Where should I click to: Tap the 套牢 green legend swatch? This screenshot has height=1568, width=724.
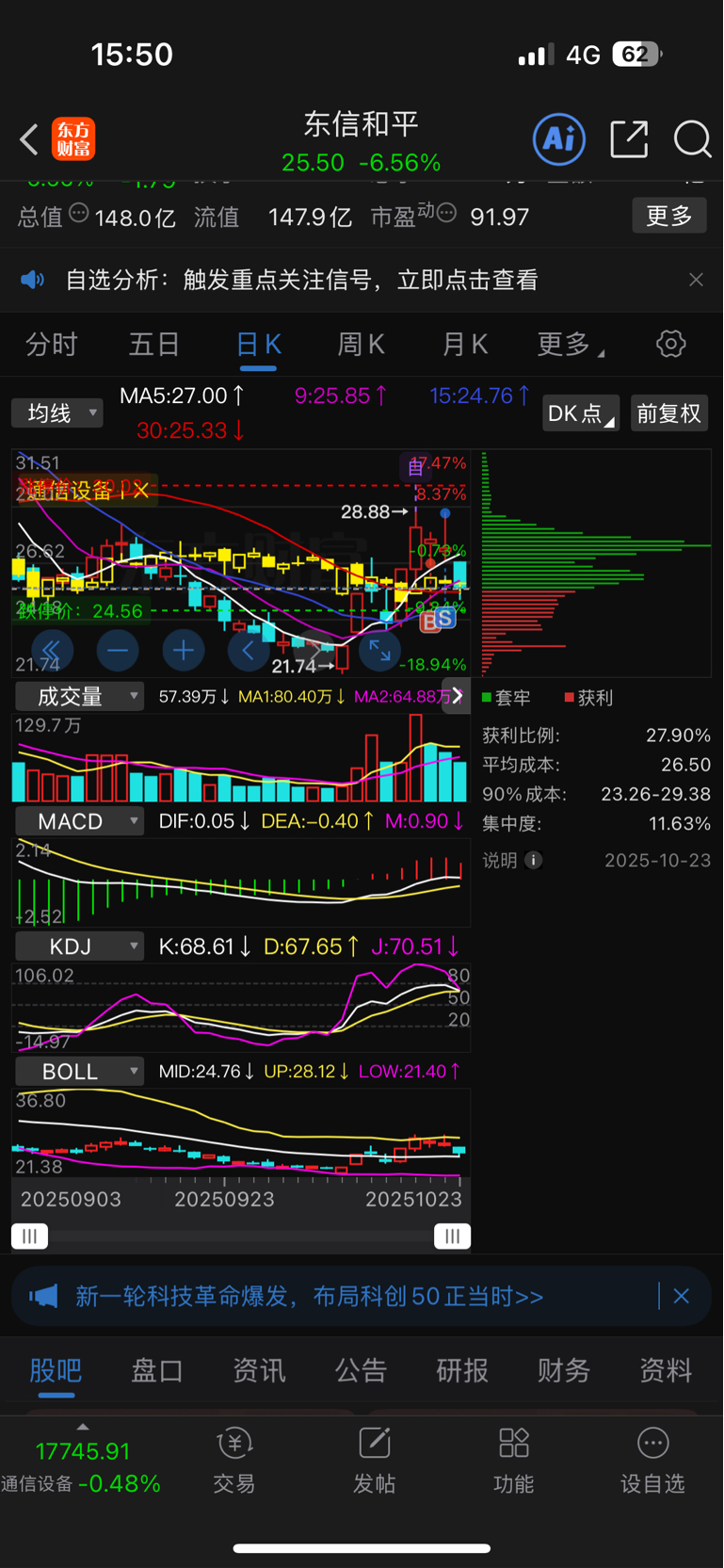[x=487, y=698]
